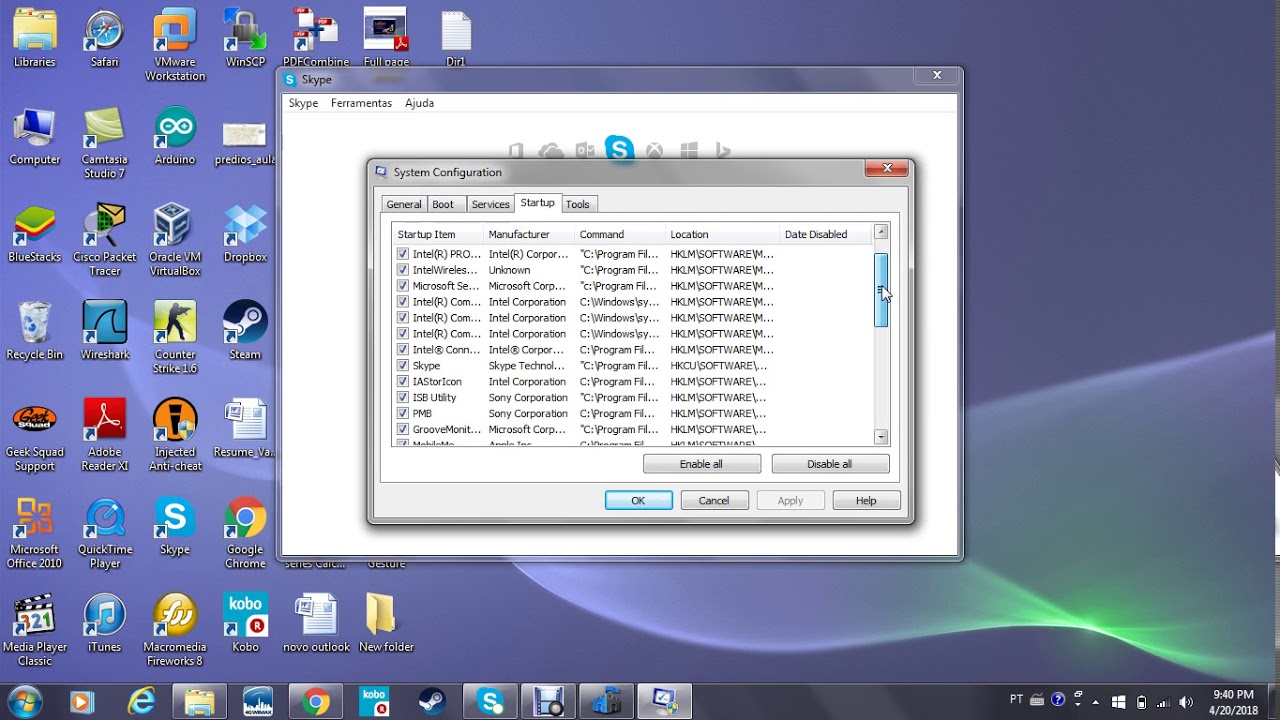This screenshot has height=720, width=1280.
Task: Open the Kobo desktop shortcut
Action: click(x=245, y=624)
